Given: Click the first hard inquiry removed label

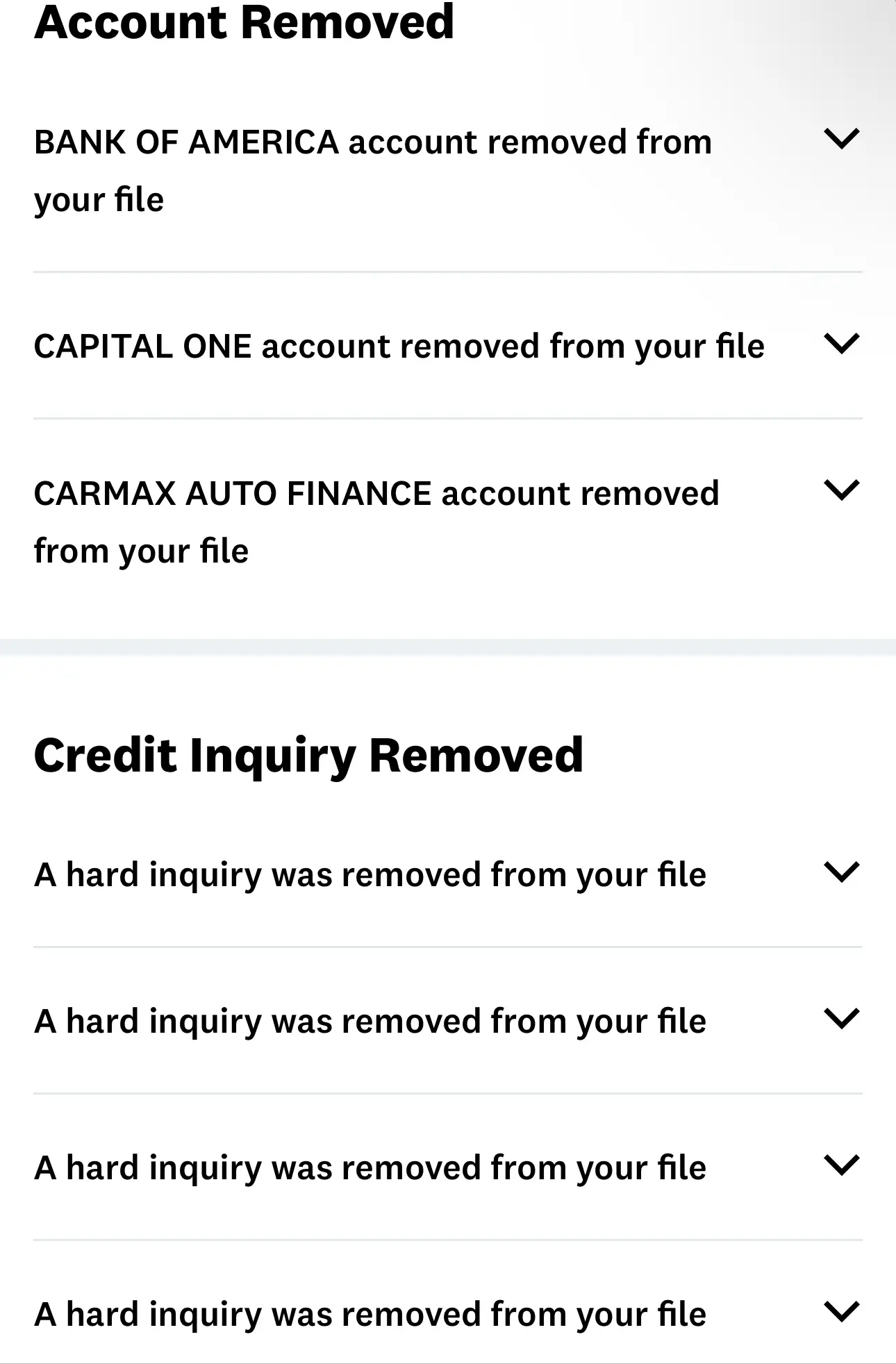Looking at the screenshot, I should 370,874.
